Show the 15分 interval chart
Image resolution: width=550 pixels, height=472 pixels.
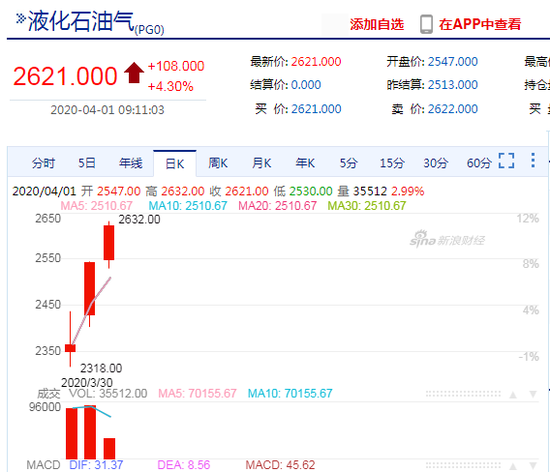click(x=392, y=163)
